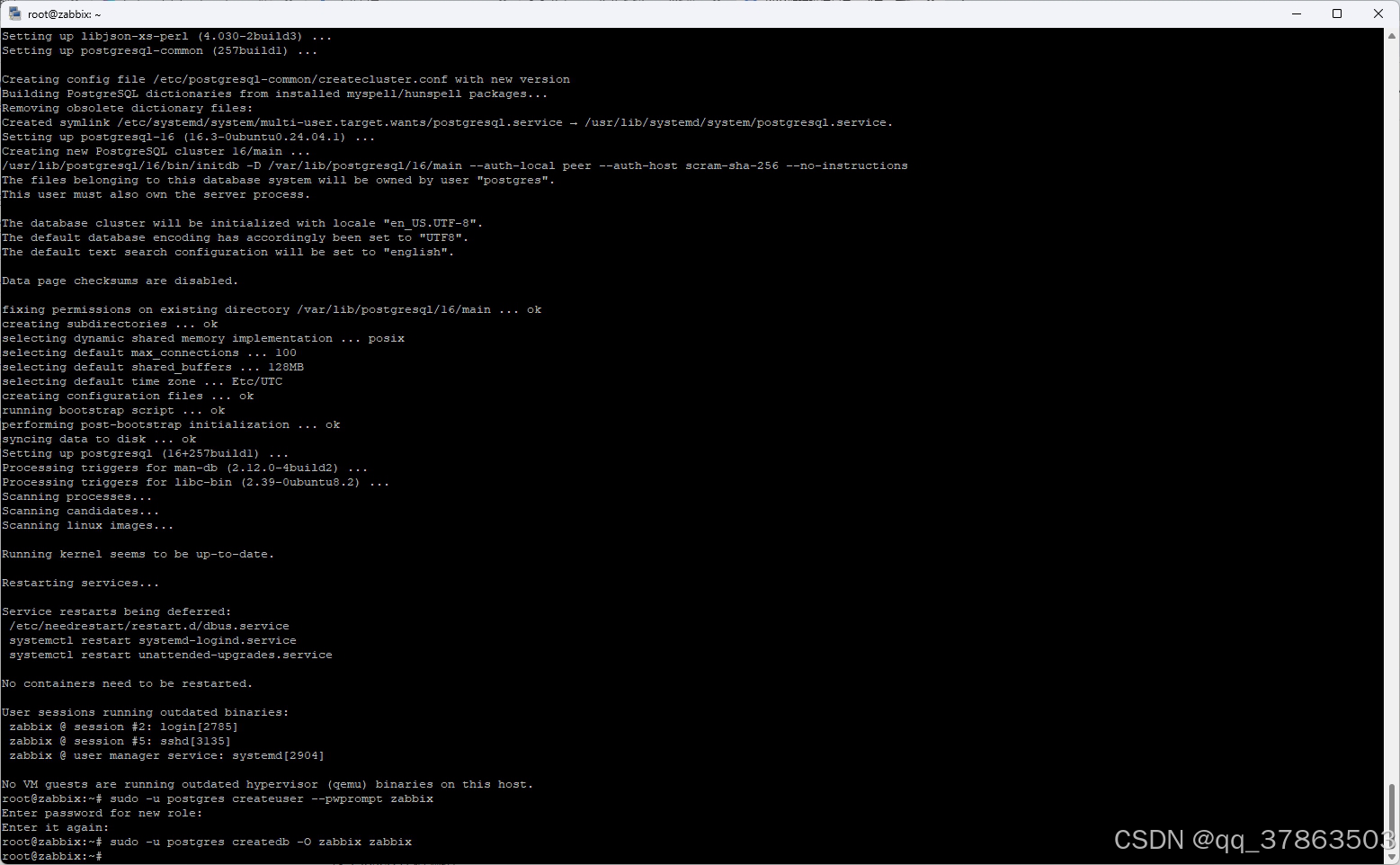
Task: Click the final empty root@zabbix:~# prompt
Action: [x=52, y=856]
